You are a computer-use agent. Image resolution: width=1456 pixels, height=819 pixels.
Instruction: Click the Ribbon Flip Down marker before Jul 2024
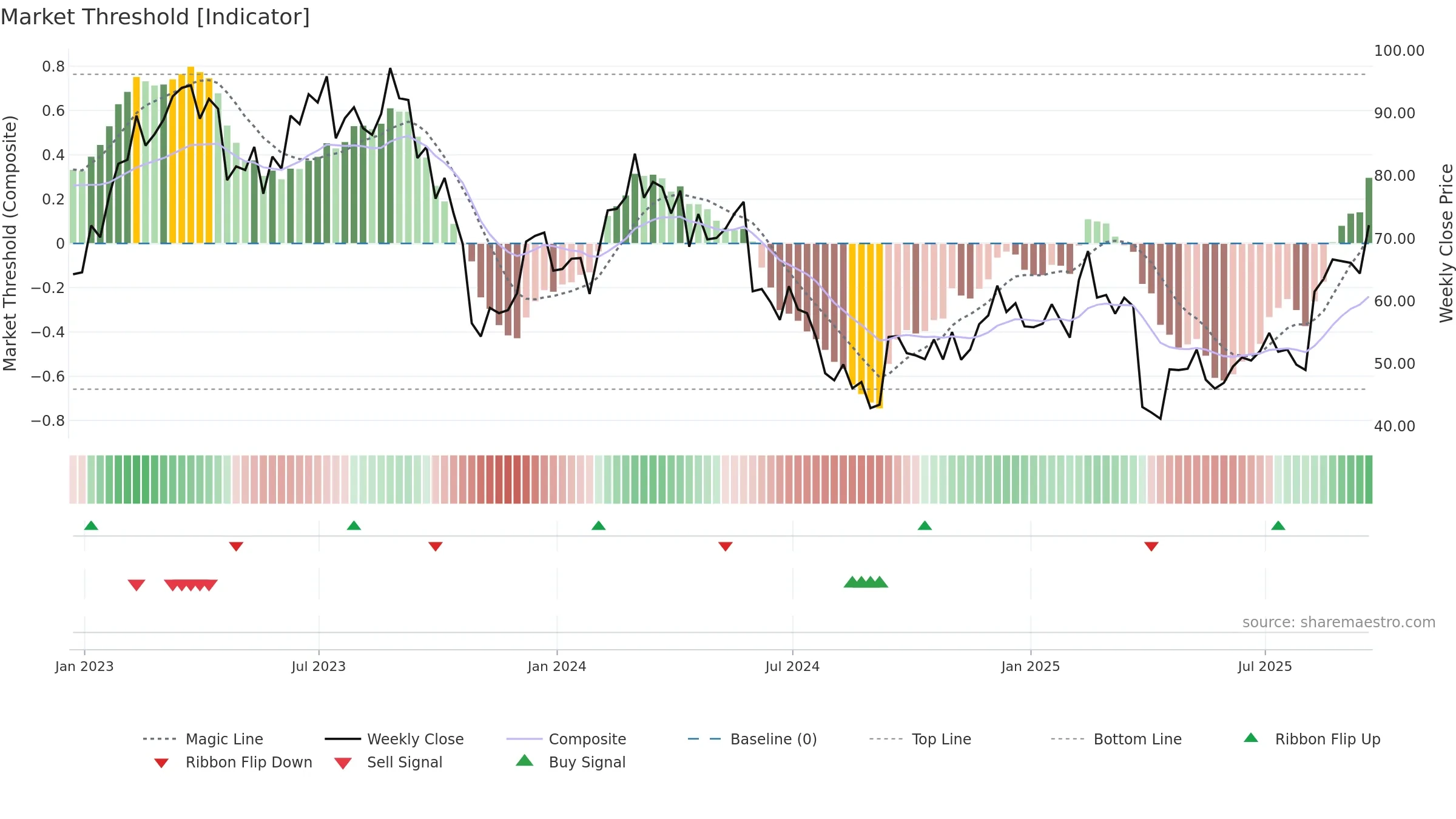click(725, 547)
